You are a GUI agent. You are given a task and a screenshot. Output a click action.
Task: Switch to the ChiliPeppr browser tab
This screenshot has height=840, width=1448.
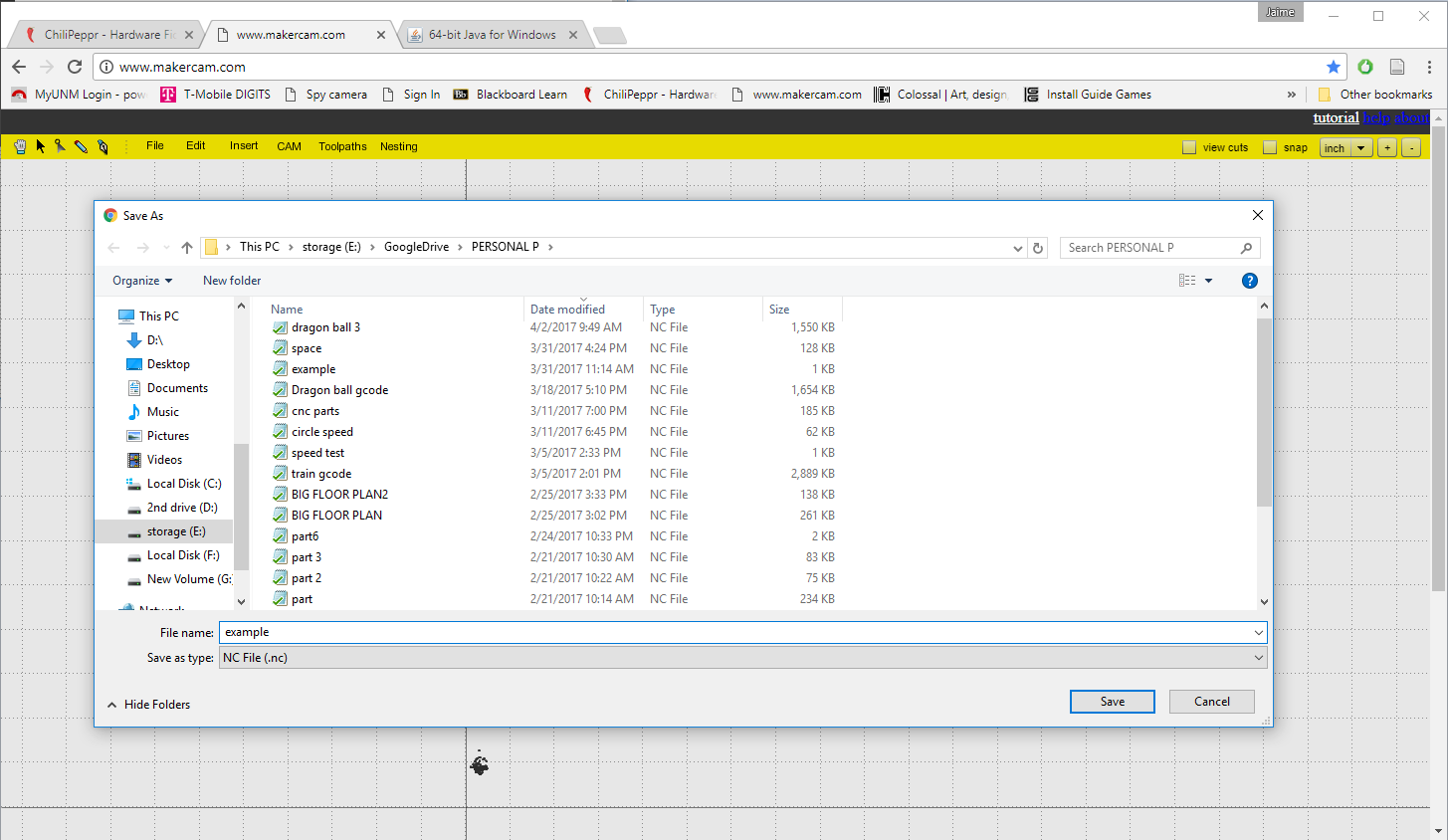[x=107, y=35]
